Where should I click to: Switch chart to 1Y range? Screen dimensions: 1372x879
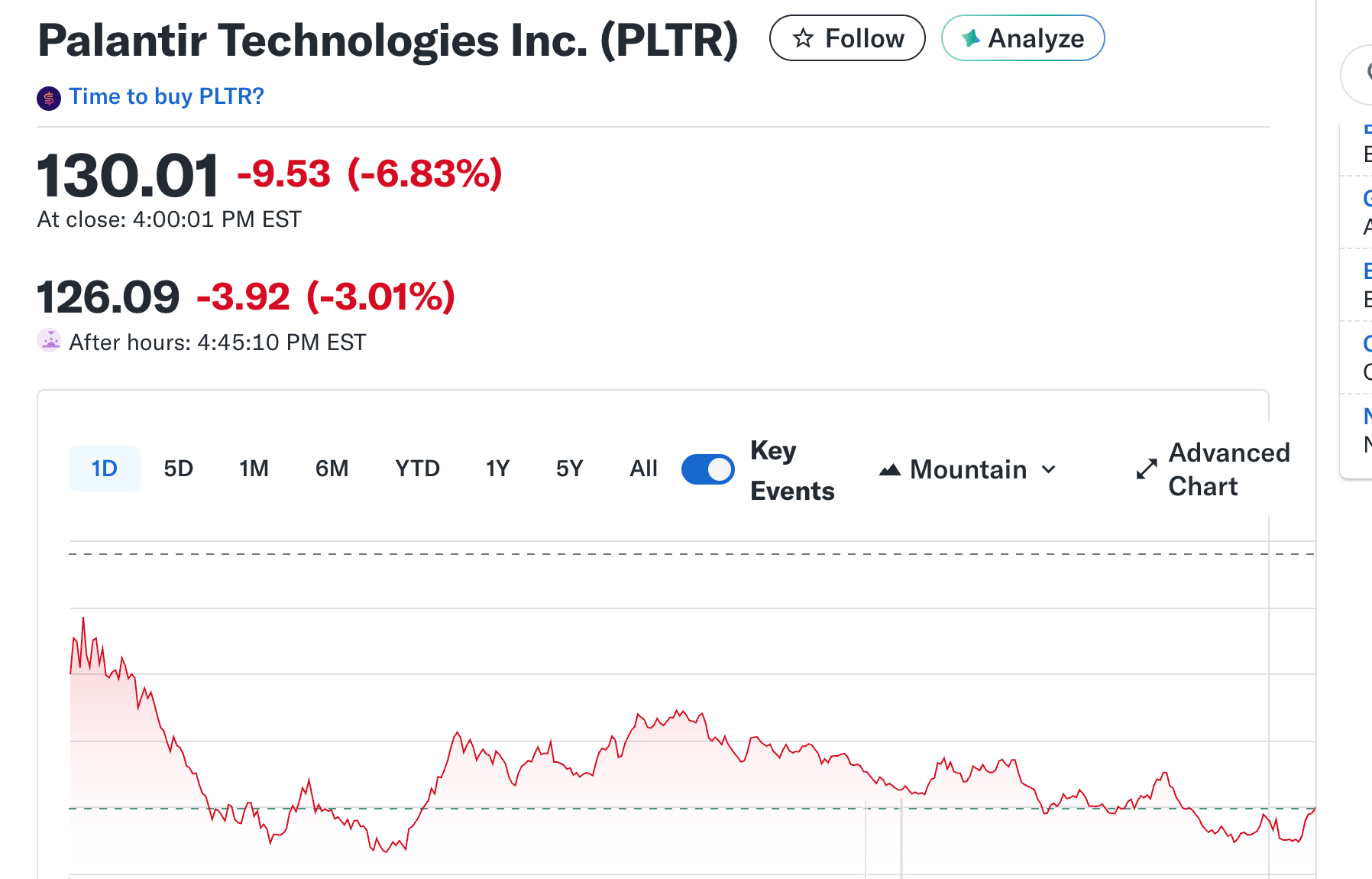click(x=497, y=469)
